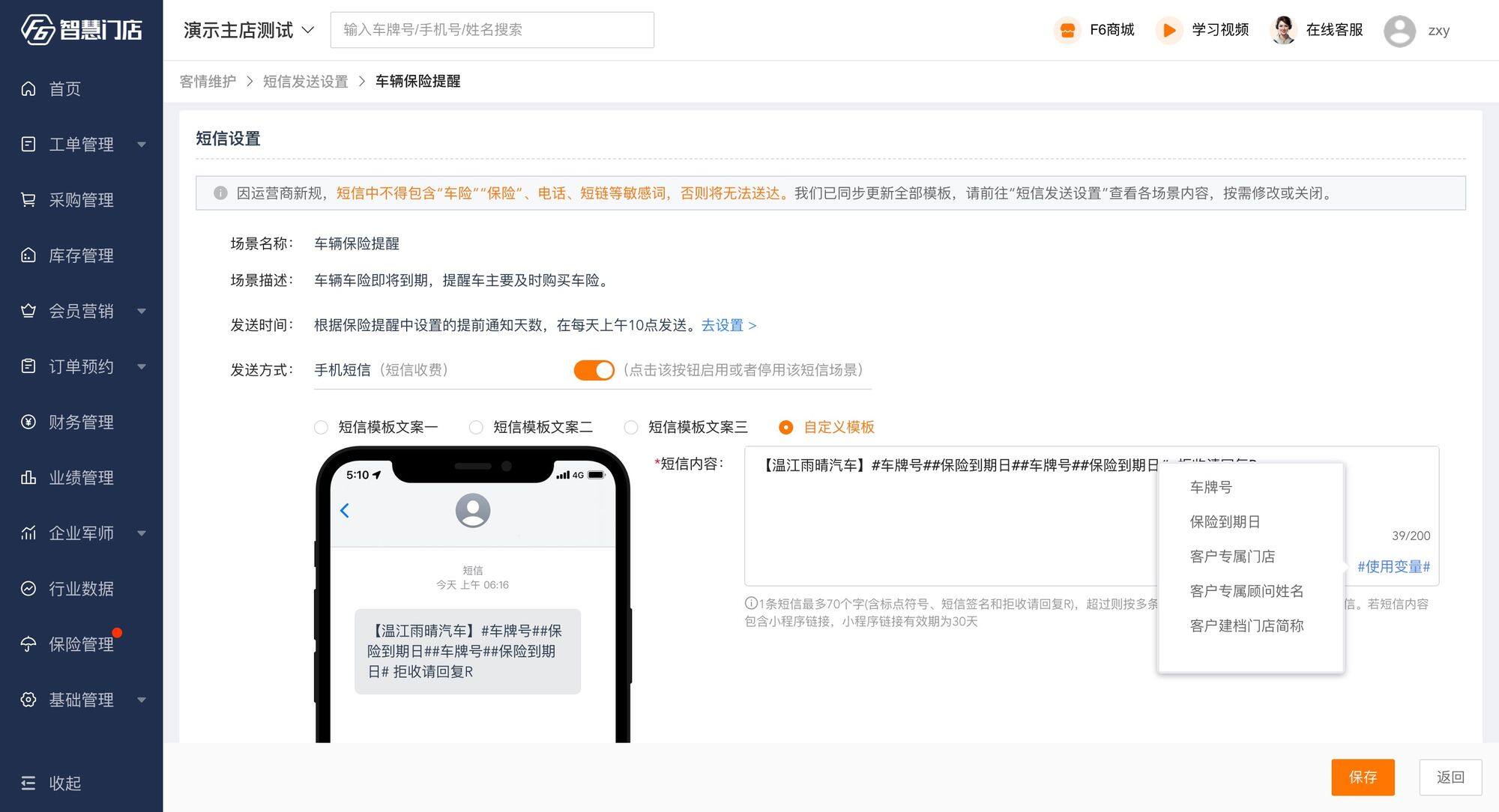Click the 智慧门店 F6 logo
Image resolution: width=1499 pixels, height=812 pixels.
81,30
